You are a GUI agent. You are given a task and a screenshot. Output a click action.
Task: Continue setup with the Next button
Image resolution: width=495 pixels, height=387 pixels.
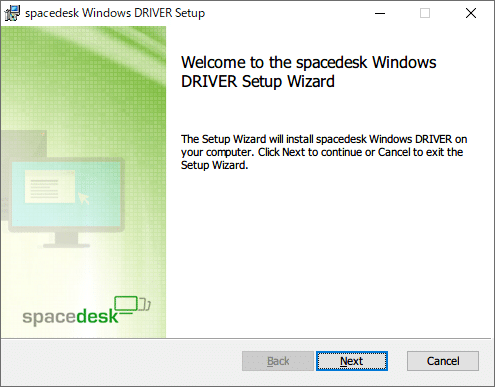pyautogui.click(x=352, y=361)
